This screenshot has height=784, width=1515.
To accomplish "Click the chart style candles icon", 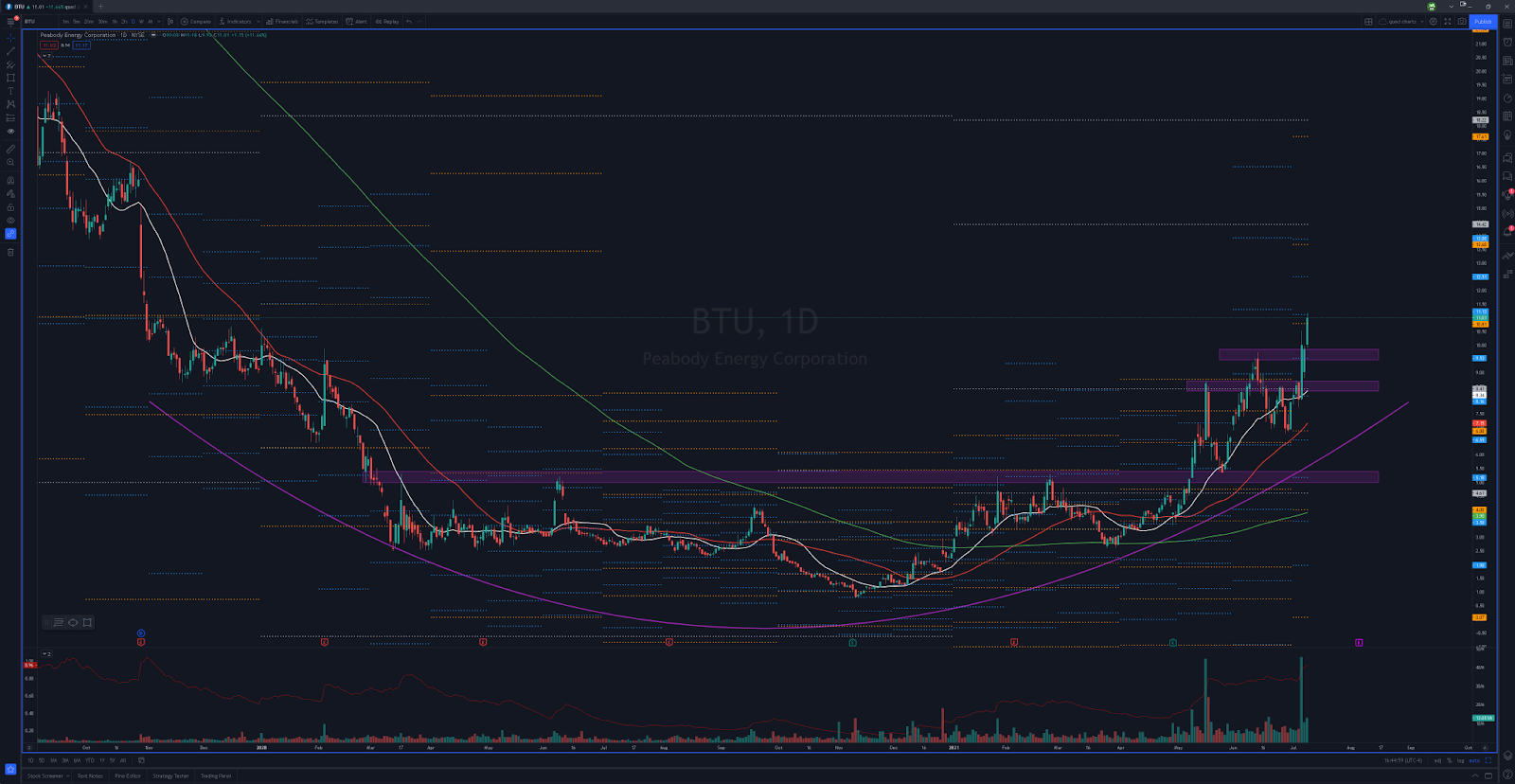I will point(171,21).
